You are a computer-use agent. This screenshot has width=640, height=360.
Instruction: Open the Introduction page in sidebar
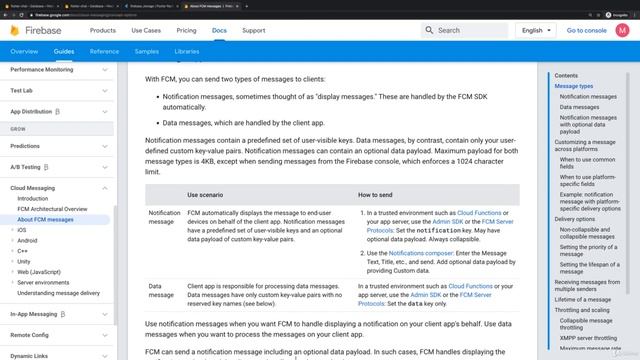tap(33, 198)
